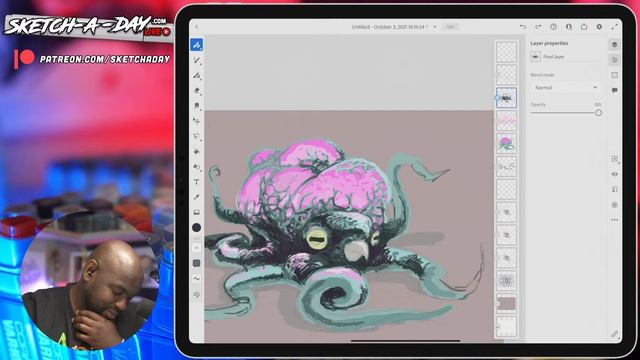640x360 pixels.
Task: Open the Help question mark icon
Action: pos(553,27)
